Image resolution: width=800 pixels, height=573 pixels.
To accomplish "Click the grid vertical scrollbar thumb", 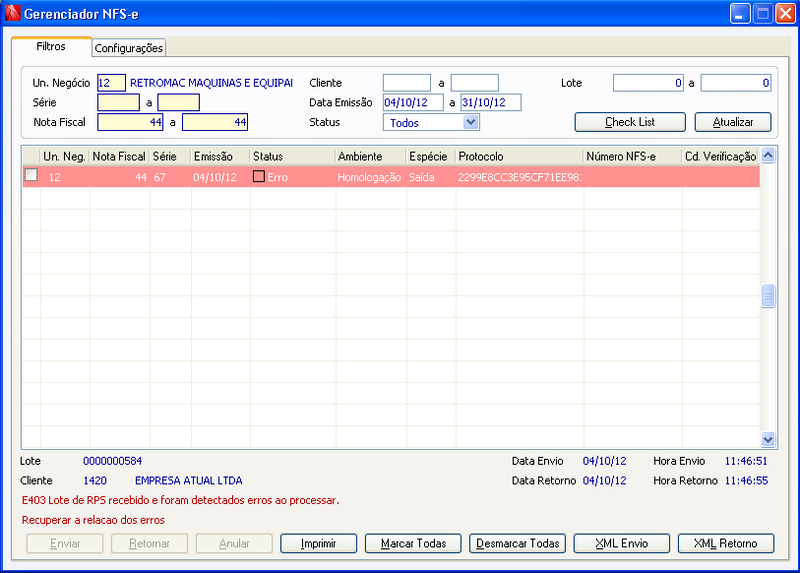I will [768, 295].
